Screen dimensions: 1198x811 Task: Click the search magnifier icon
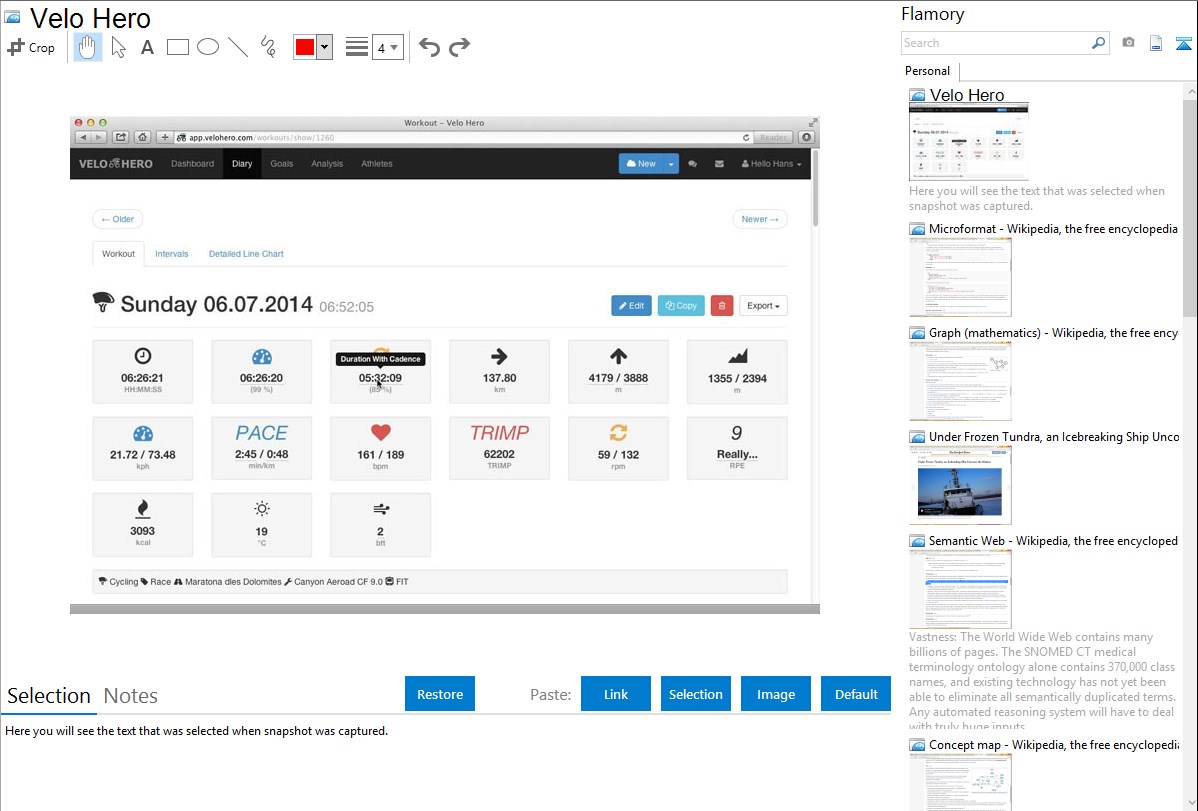tap(1099, 43)
